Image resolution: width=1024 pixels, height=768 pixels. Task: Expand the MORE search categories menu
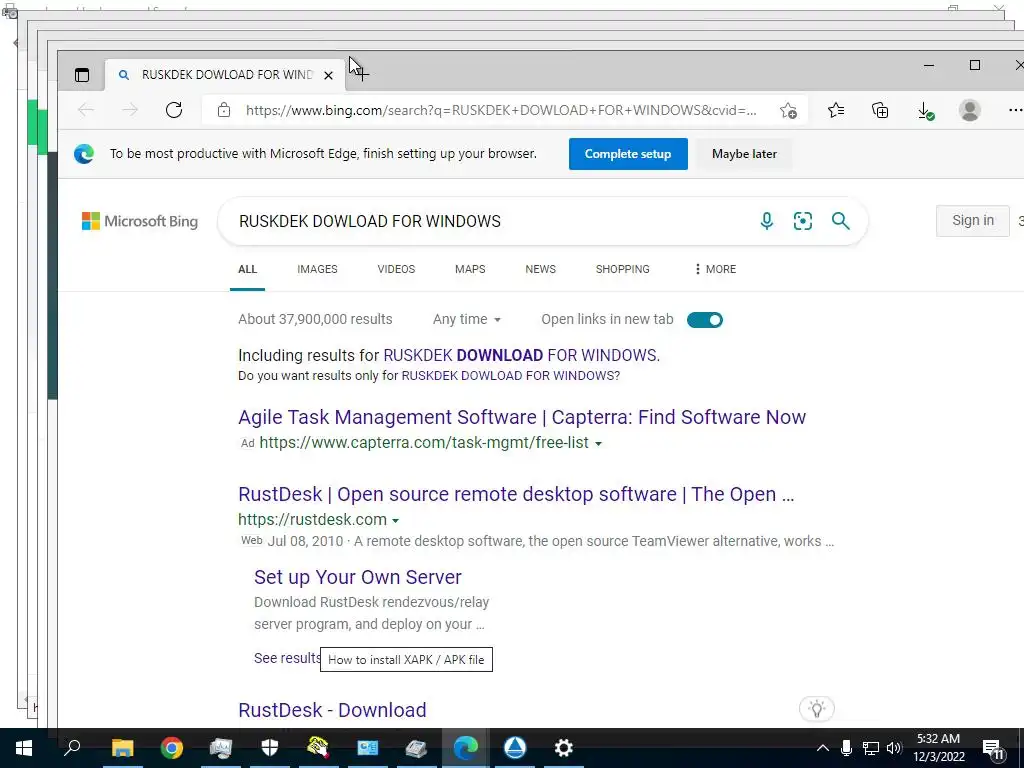click(x=715, y=269)
